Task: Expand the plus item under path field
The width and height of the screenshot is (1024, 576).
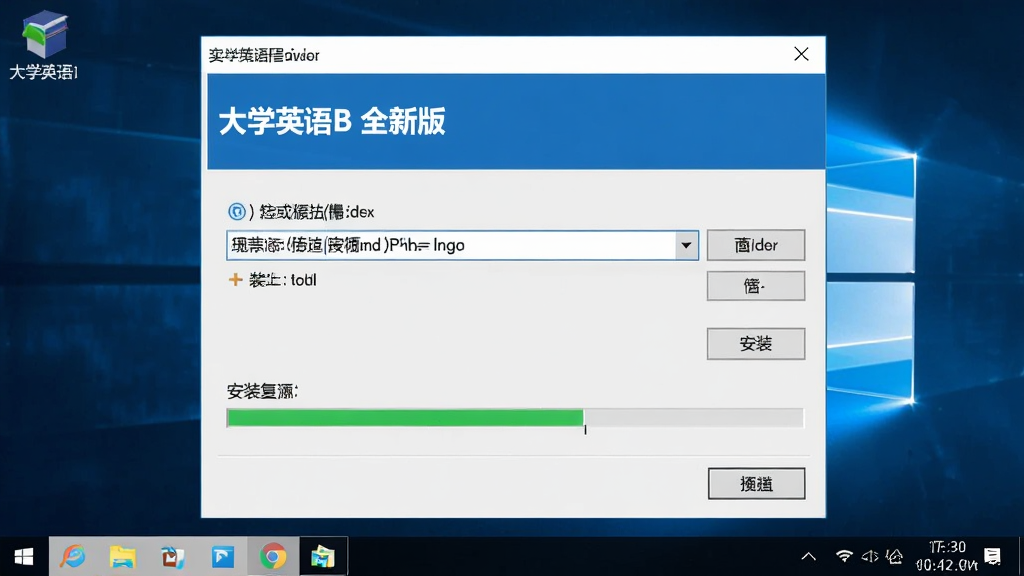Action: click(235, 280)
